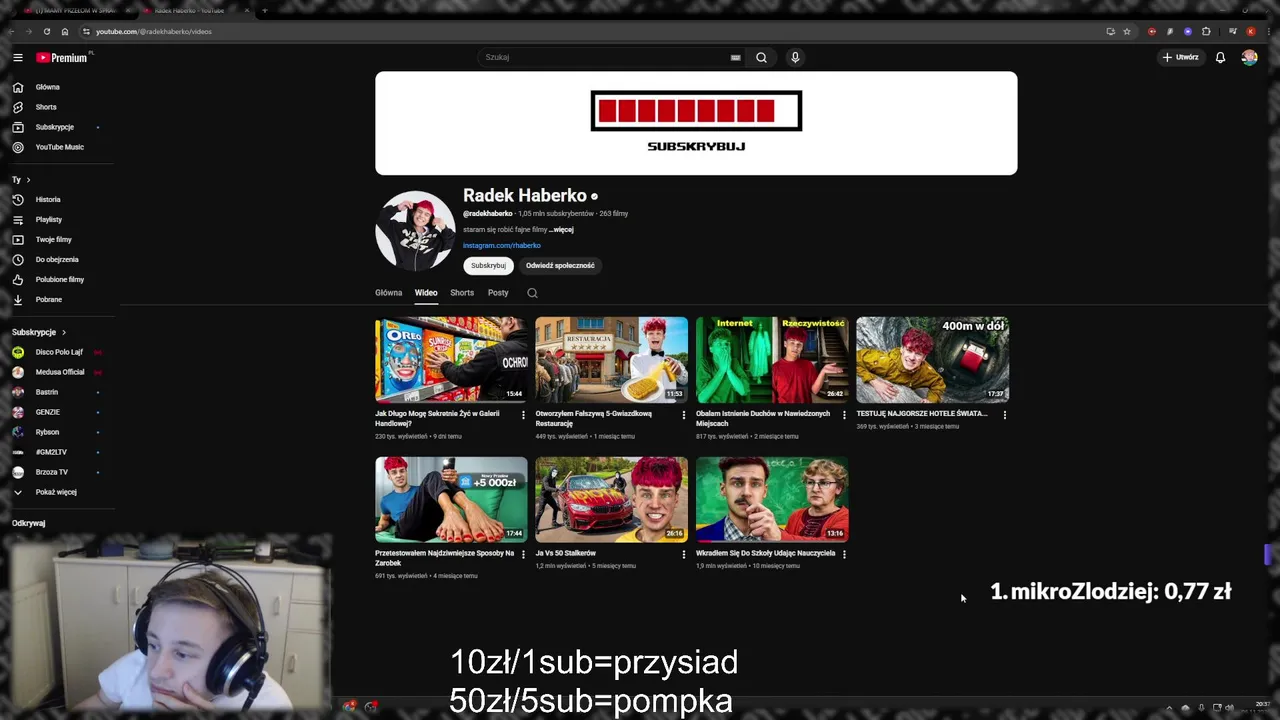1280x720 pixels.
Task: Click the Subskrybuj button
Action: (x=488, y=265)
